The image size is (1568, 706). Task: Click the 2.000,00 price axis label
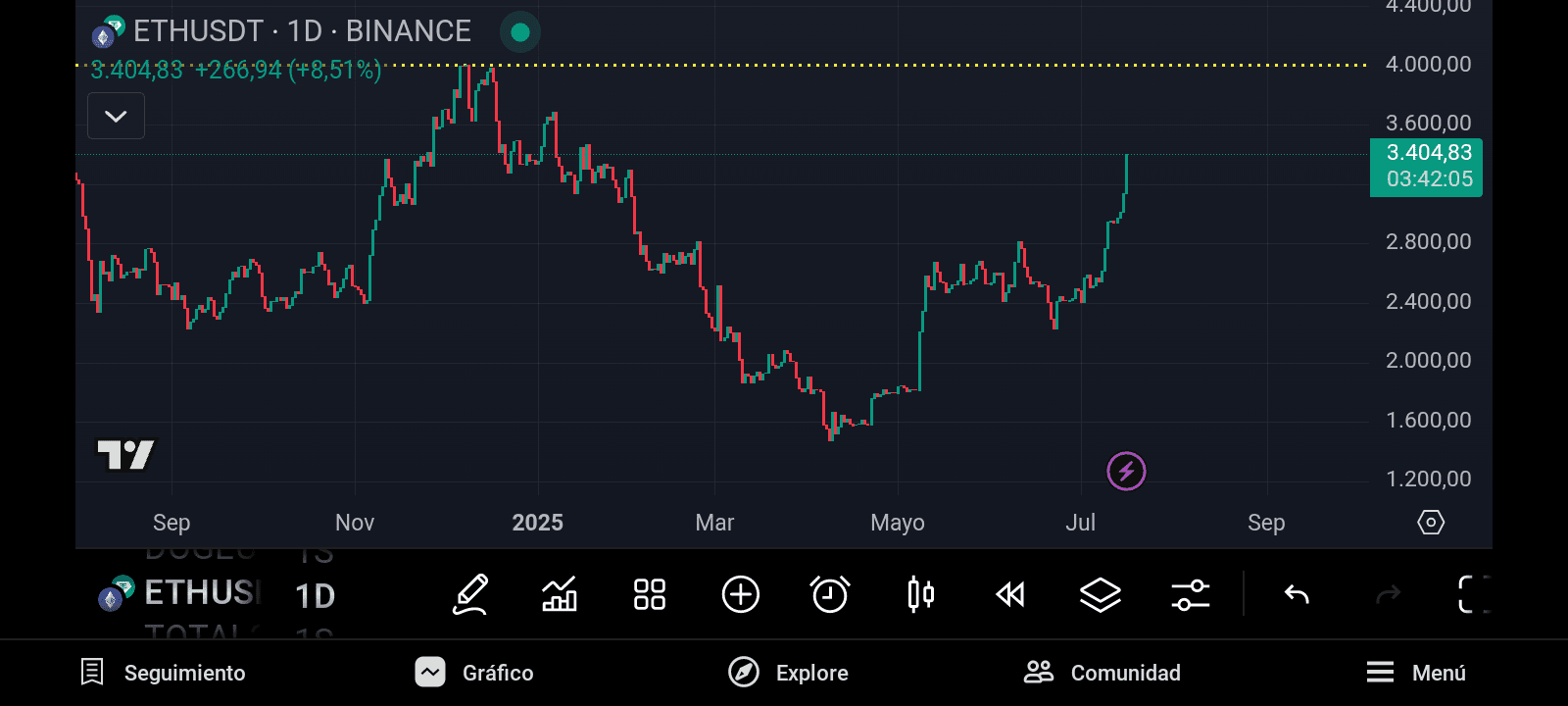pos(1428,361)
